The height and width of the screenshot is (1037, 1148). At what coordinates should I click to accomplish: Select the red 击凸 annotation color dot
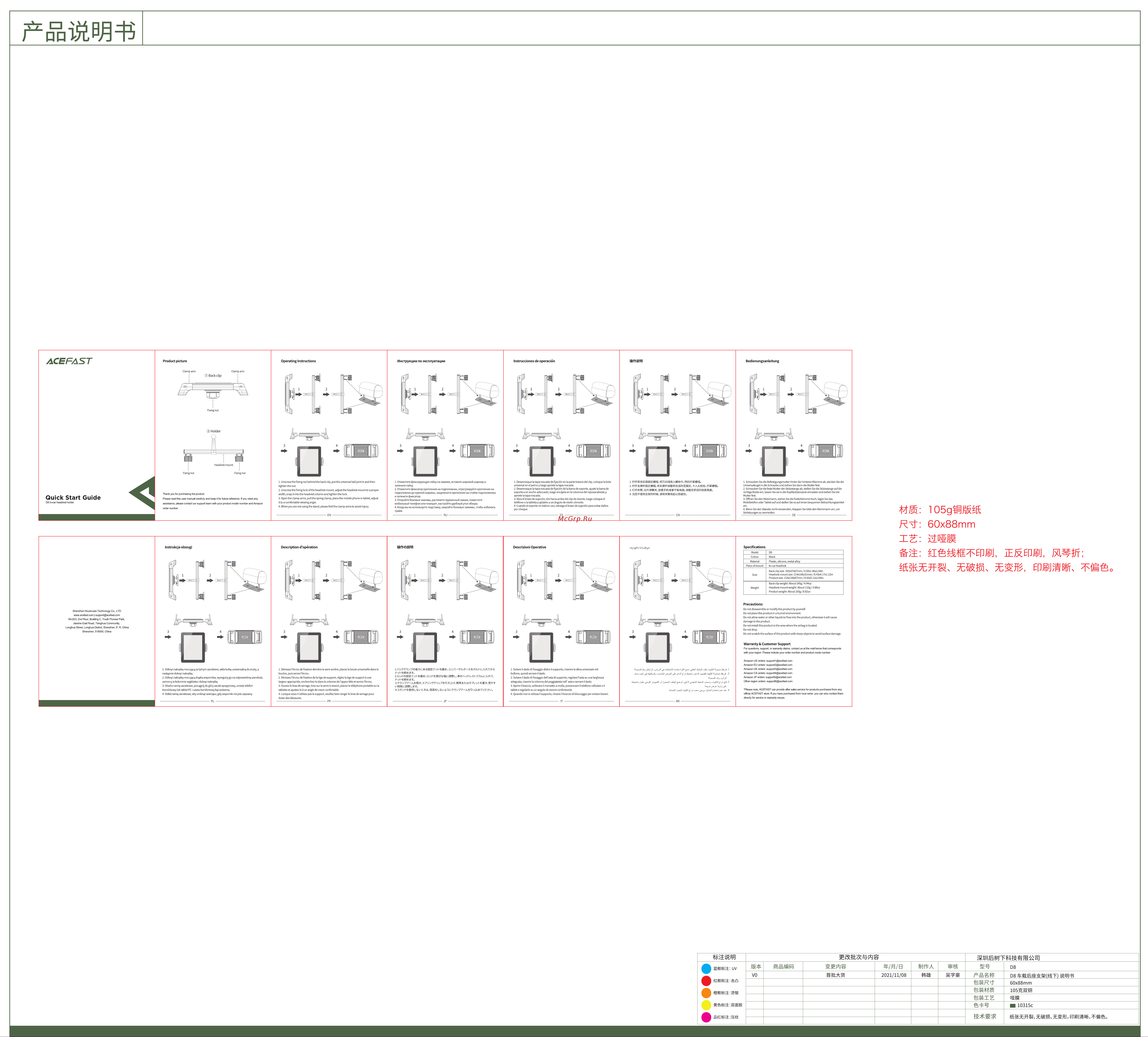point(706,981)
